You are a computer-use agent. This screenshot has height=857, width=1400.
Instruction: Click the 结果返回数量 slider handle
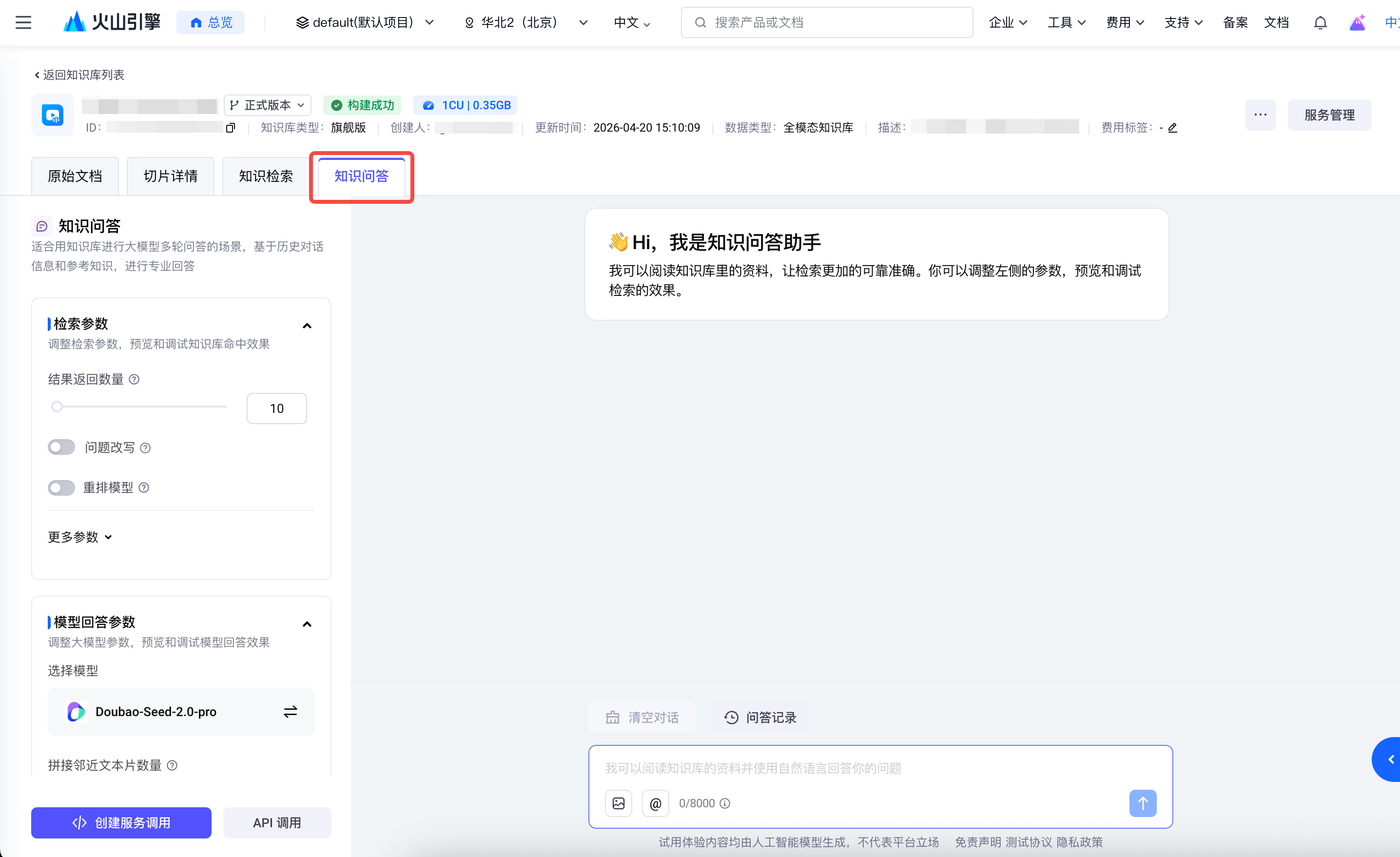pos(57,407)
